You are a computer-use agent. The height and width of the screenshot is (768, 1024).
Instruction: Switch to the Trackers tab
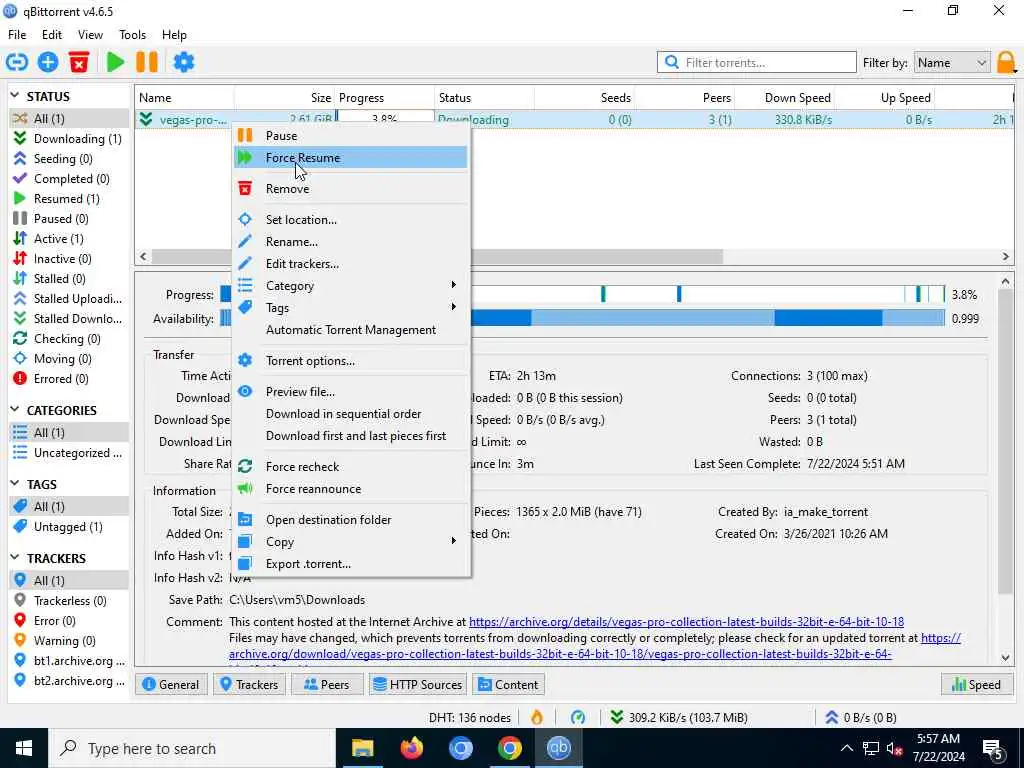249,684
